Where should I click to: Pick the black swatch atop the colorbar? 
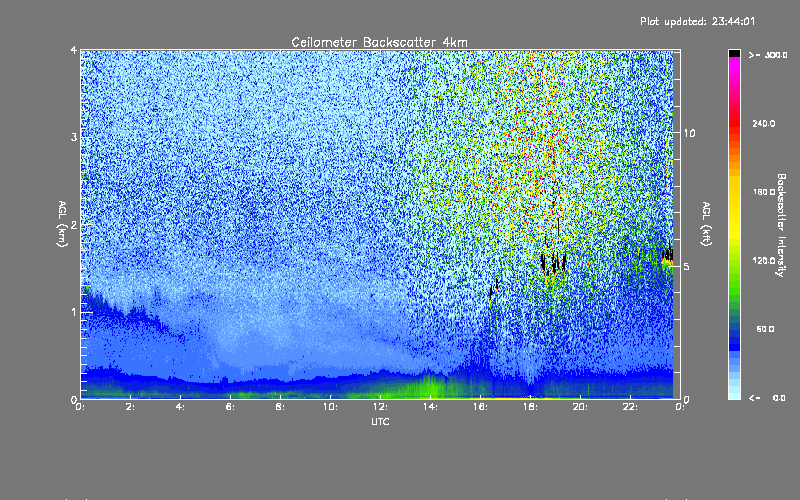point(734,53)
